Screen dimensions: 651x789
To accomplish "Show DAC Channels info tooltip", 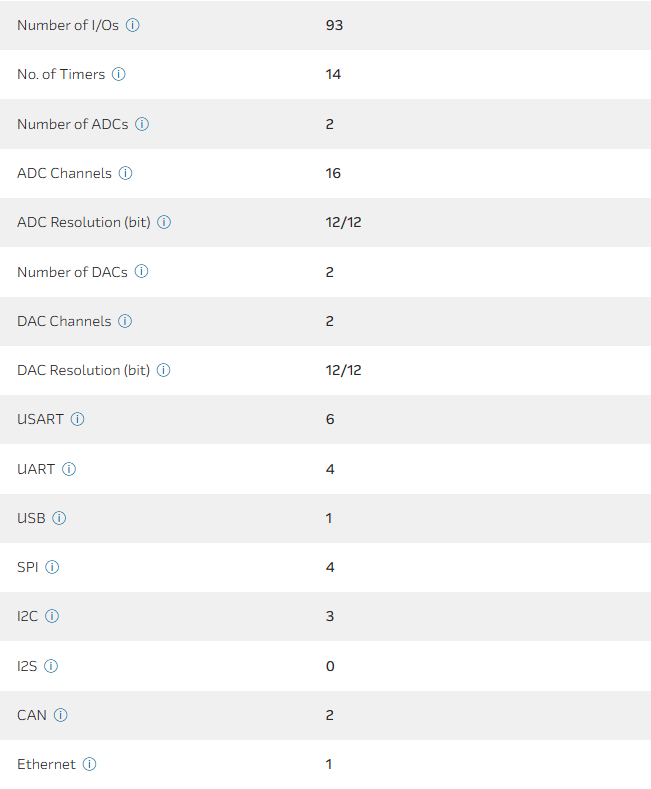I will (x=125, y=321).
